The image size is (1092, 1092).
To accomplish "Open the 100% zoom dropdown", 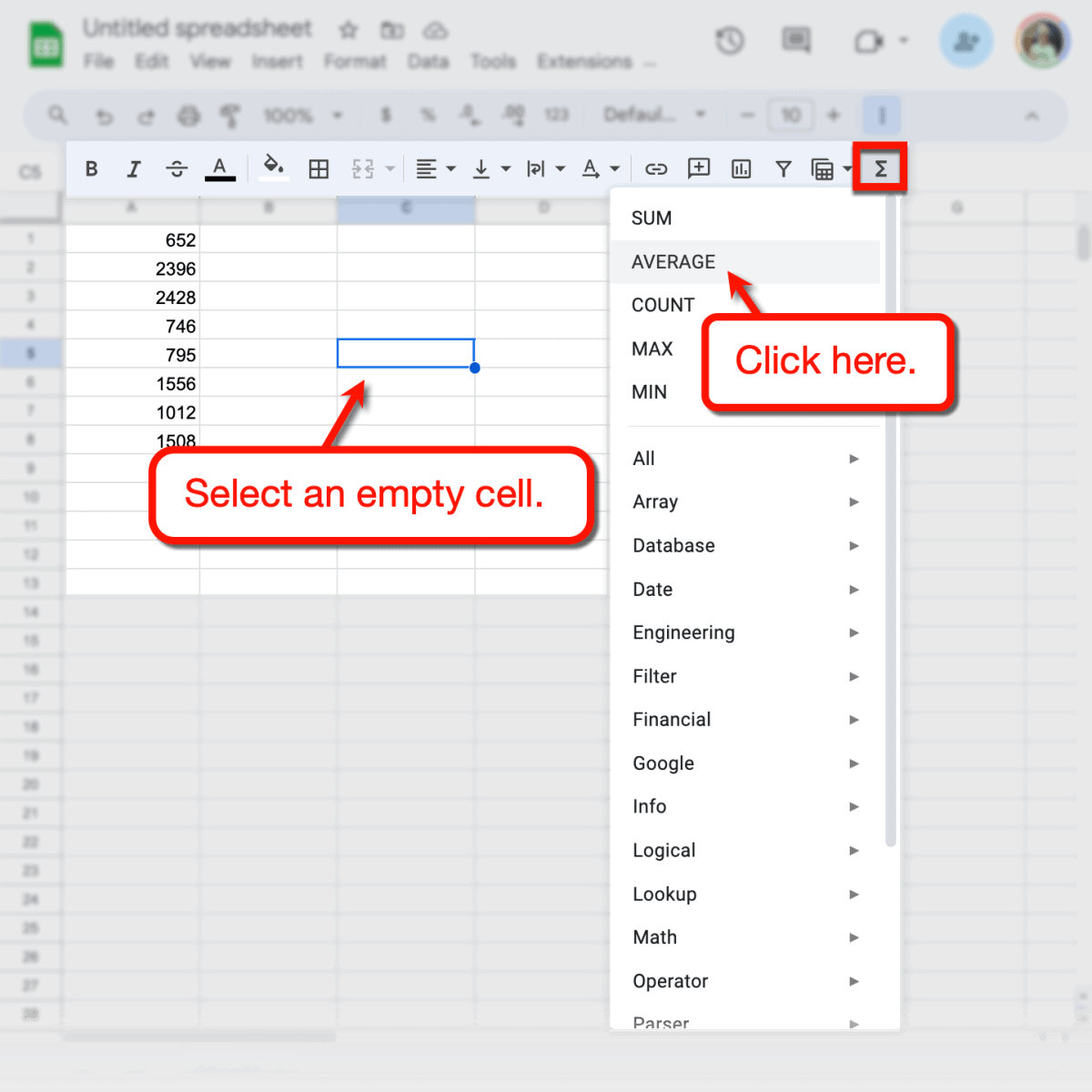I will coord(300,116).
